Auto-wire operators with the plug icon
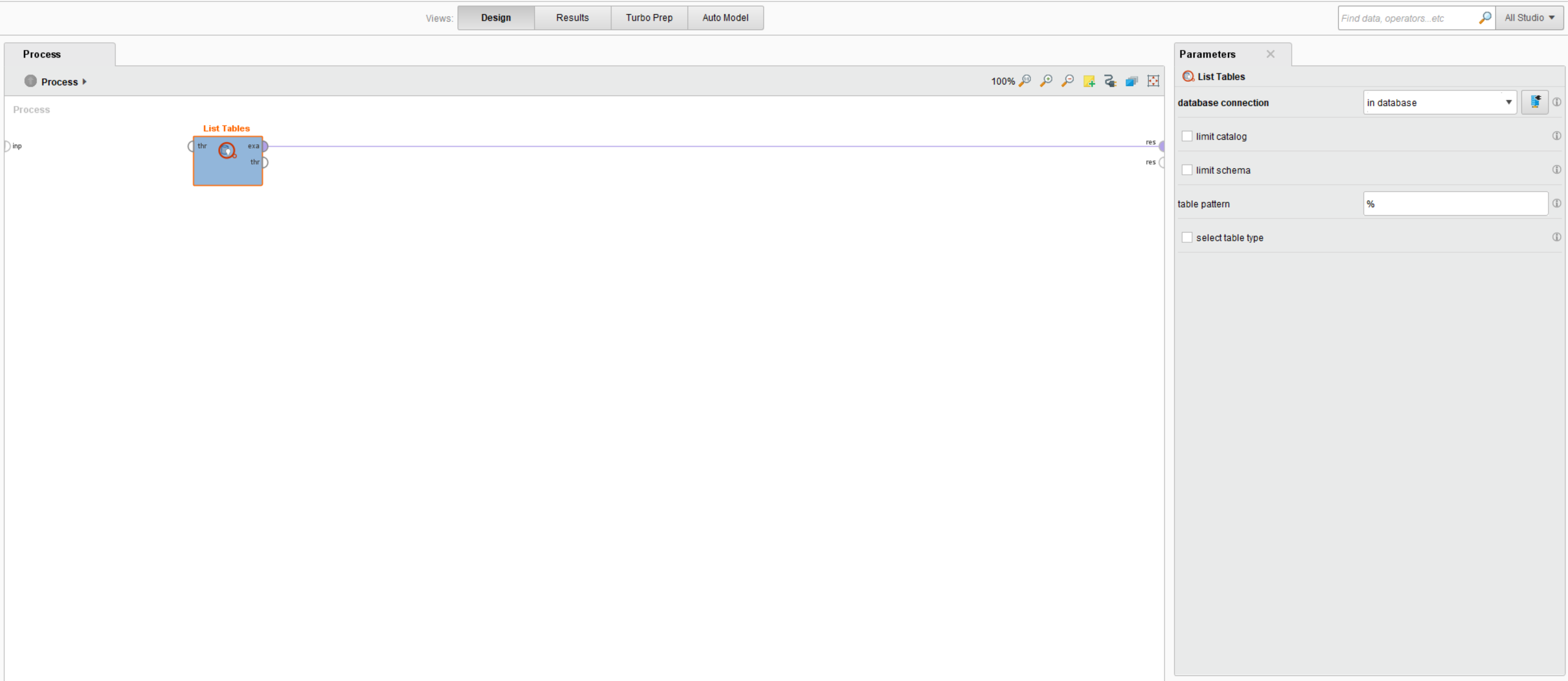1568x681 pixels. (x=1110, y=81)
